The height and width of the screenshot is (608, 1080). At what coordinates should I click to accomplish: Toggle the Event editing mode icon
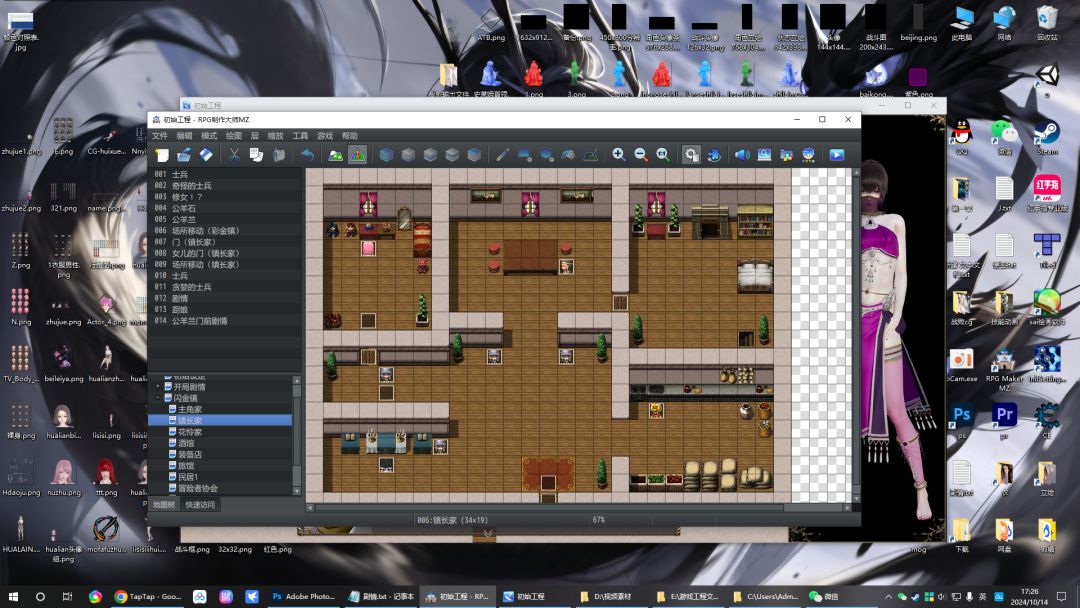(357, 155)
